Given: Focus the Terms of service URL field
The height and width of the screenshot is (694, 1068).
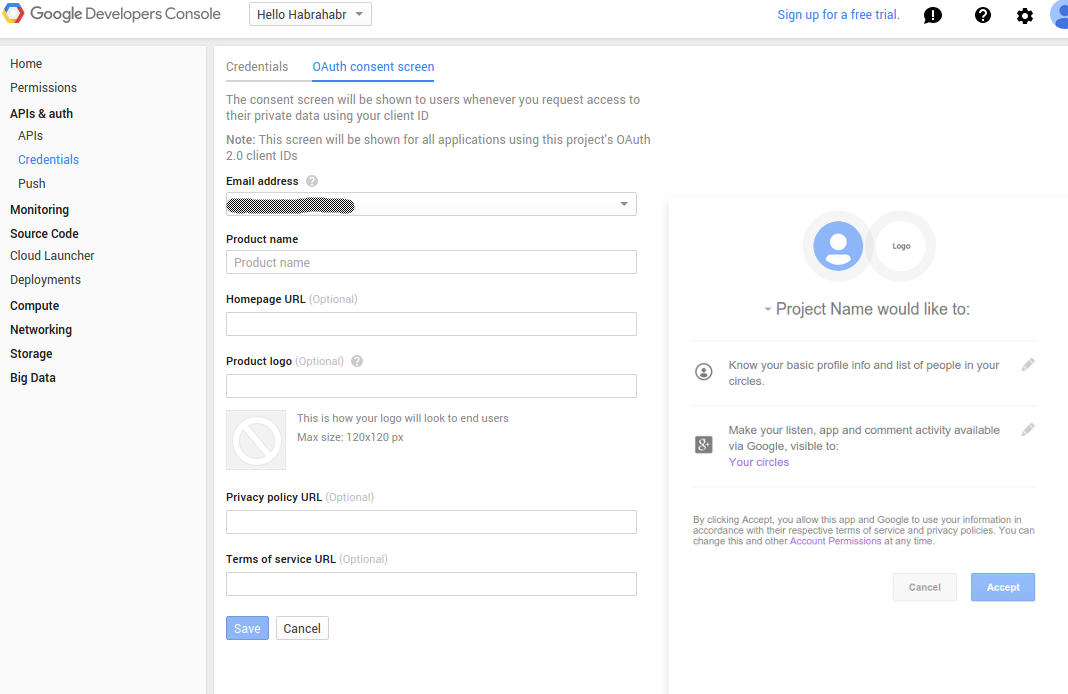Looking at the screenshot, I should pos(431,584).
